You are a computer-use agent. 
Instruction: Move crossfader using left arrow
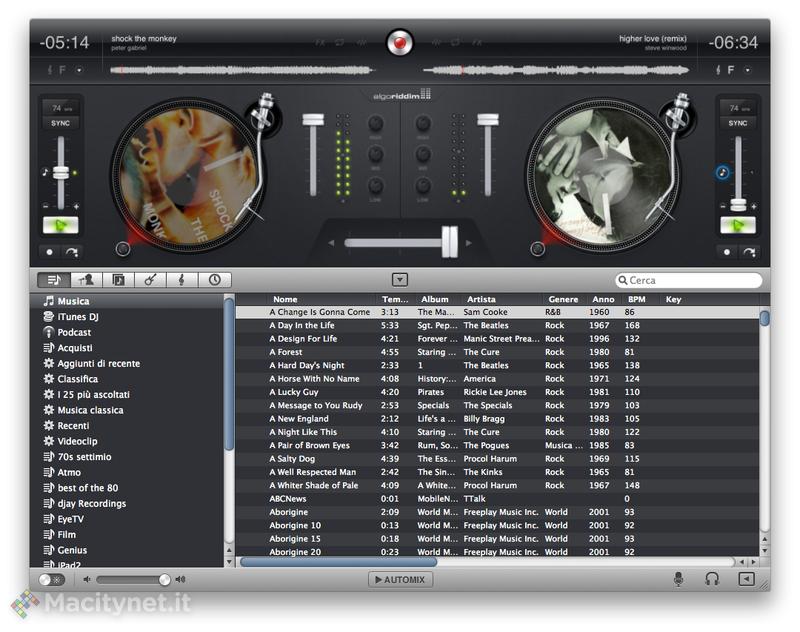pos(331,243)
